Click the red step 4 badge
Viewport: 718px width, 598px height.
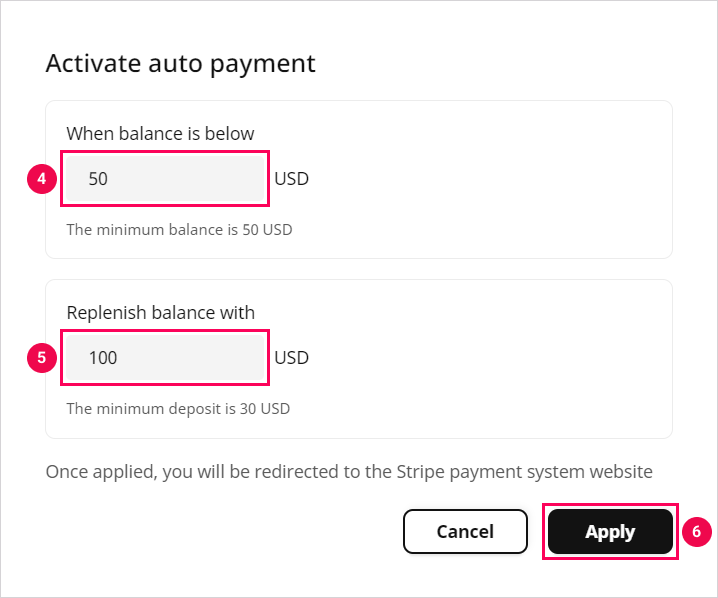41,179
